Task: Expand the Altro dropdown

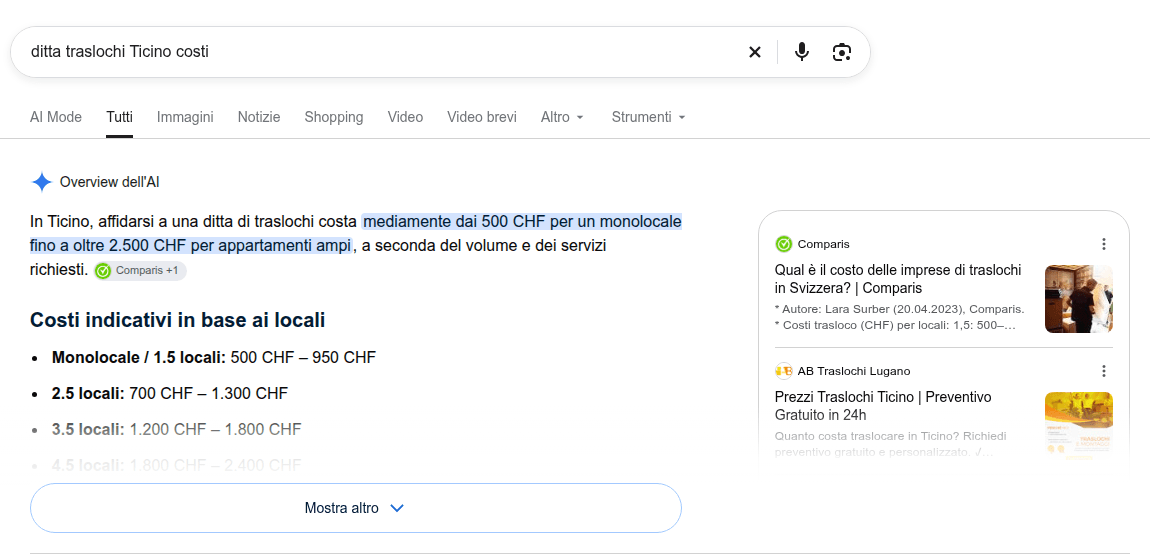Action: click(563, 117)
